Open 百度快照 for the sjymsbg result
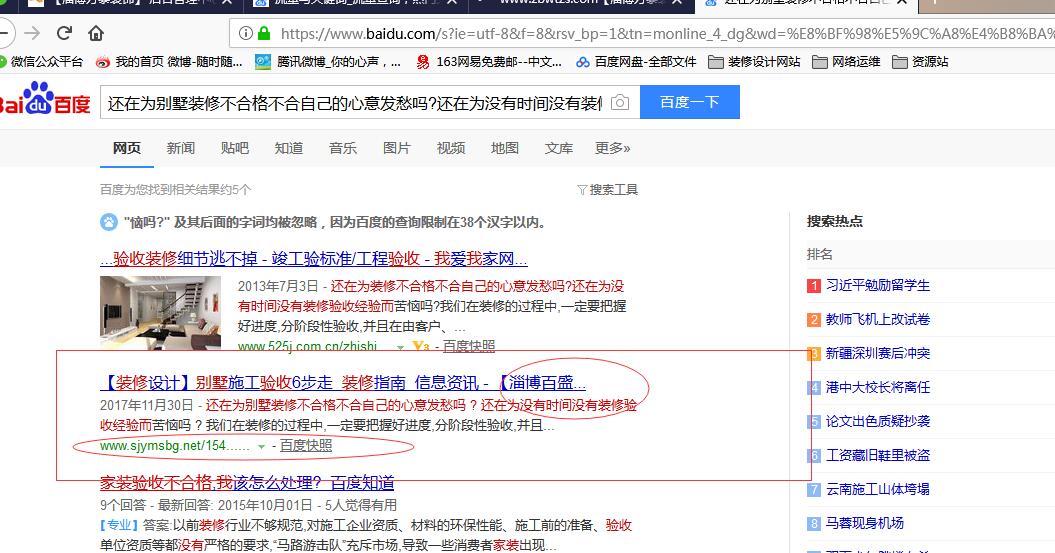The image size is (1055, 553). tap(306, 445)
